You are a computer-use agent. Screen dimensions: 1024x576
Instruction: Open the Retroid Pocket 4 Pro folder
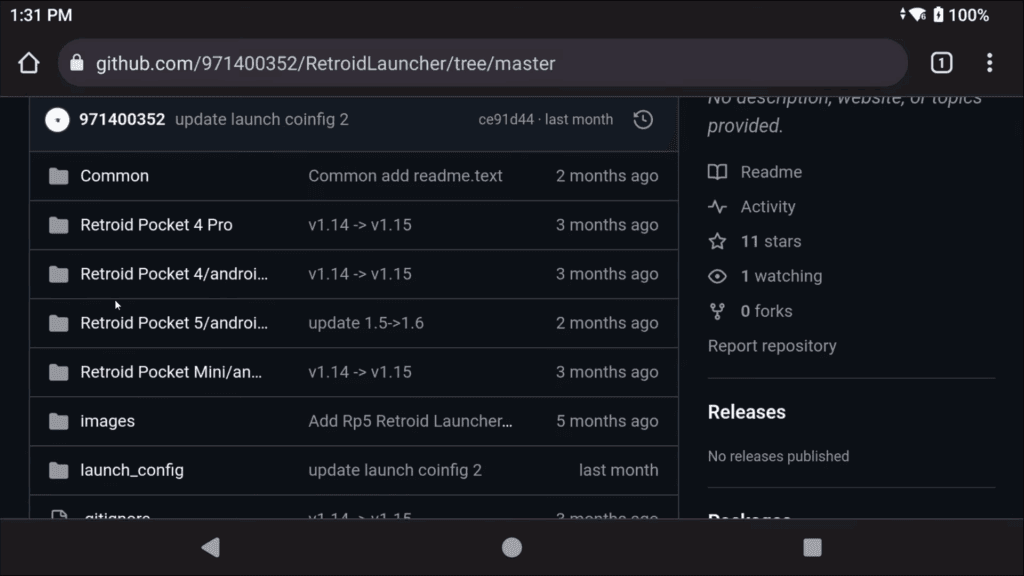156,225
